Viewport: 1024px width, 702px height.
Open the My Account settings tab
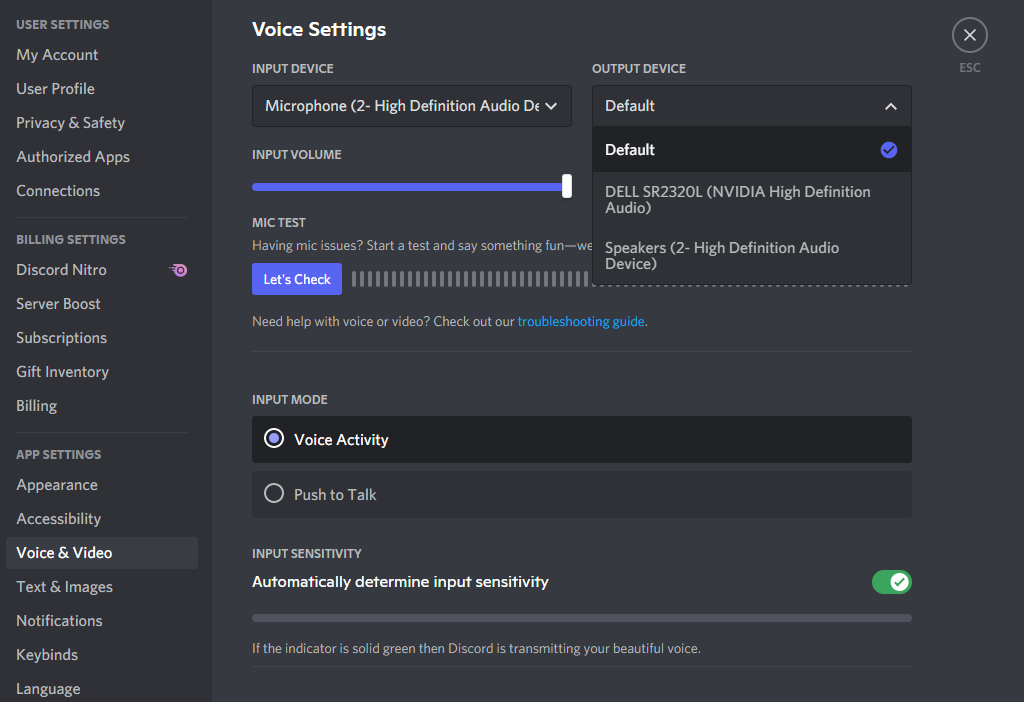tap(57, 55)
